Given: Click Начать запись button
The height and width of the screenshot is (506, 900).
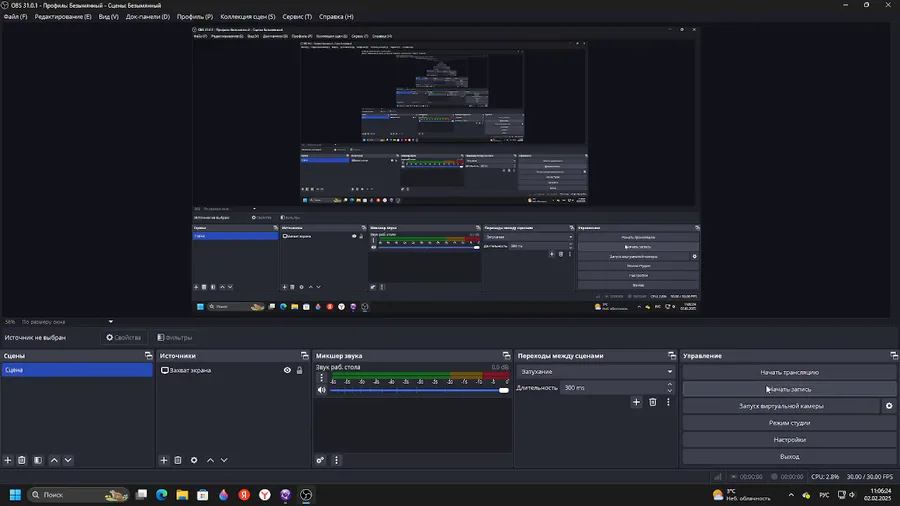Looking at the screenshot, I should (x=789, y=389).
